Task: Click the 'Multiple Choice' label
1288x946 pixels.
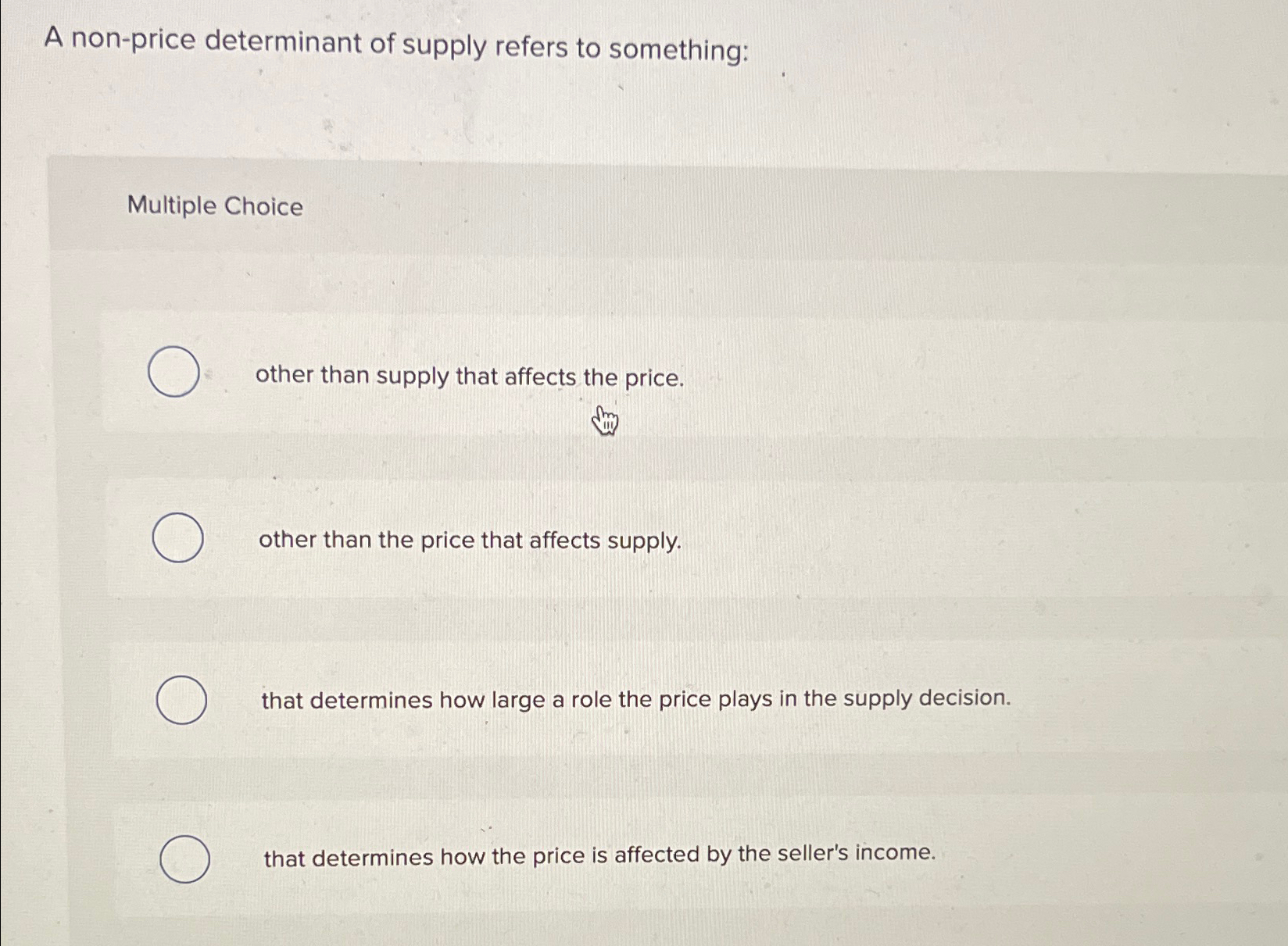Action: click(214, 206)
